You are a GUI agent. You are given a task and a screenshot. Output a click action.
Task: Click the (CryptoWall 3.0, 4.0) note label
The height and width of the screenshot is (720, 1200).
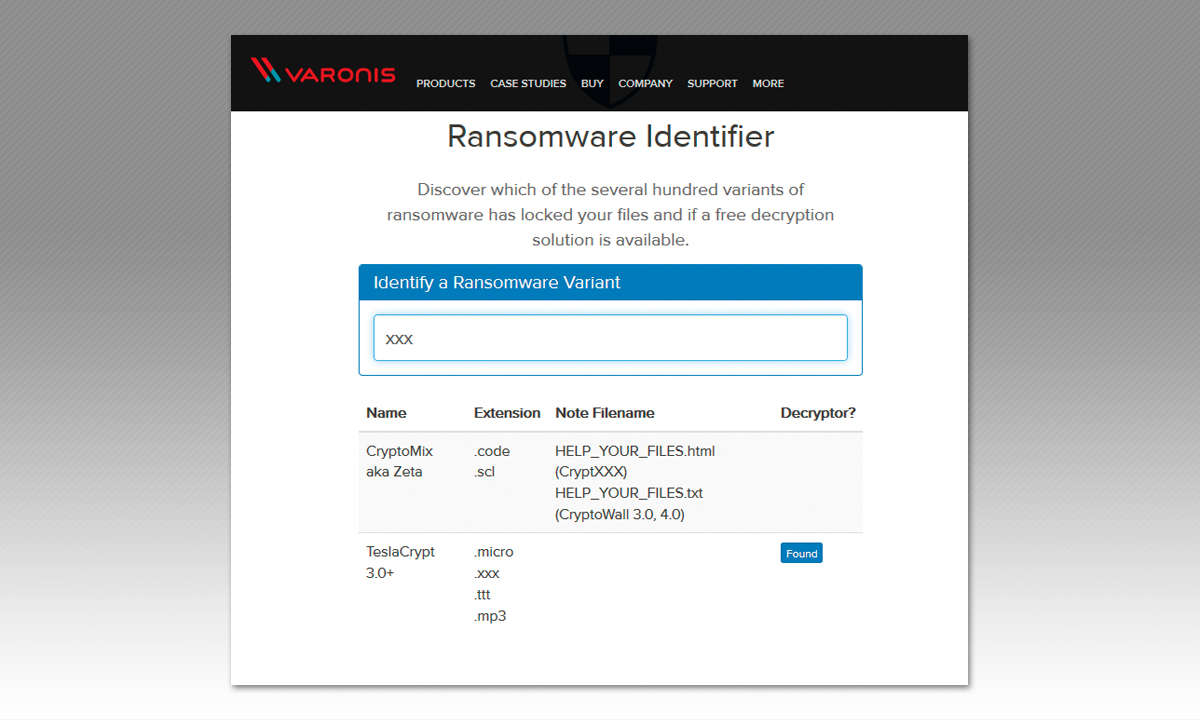[x=620, y=515]
